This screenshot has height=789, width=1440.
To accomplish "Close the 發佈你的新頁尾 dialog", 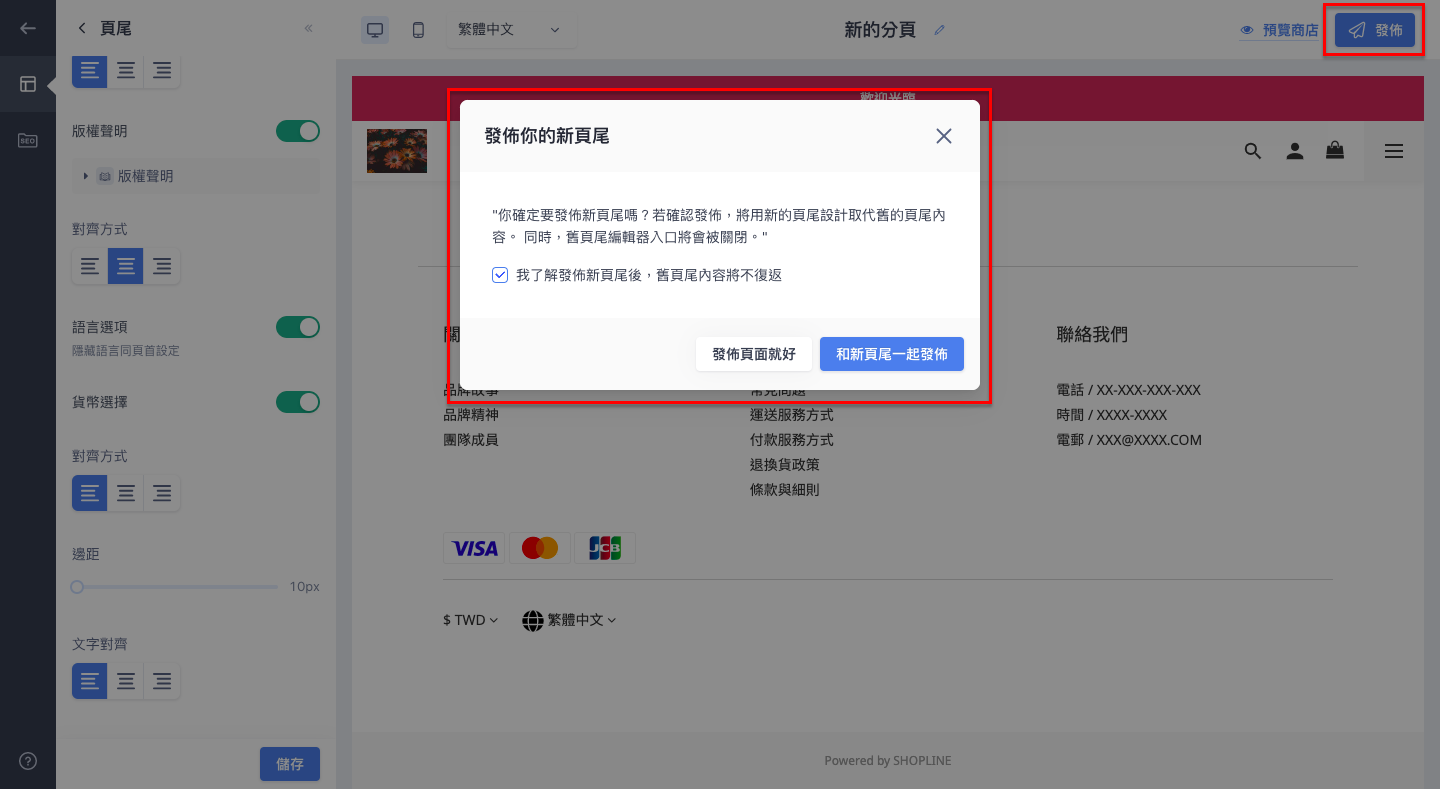I will 943,136.
